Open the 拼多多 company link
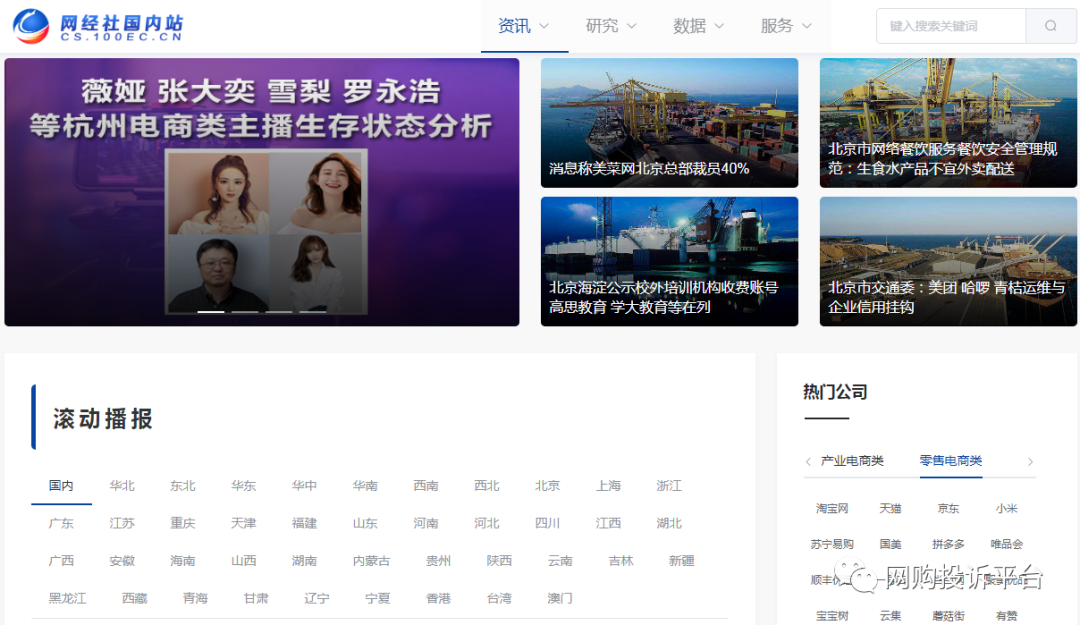The height and width of the screenshot is (625, 1080). tap(948, 544)
